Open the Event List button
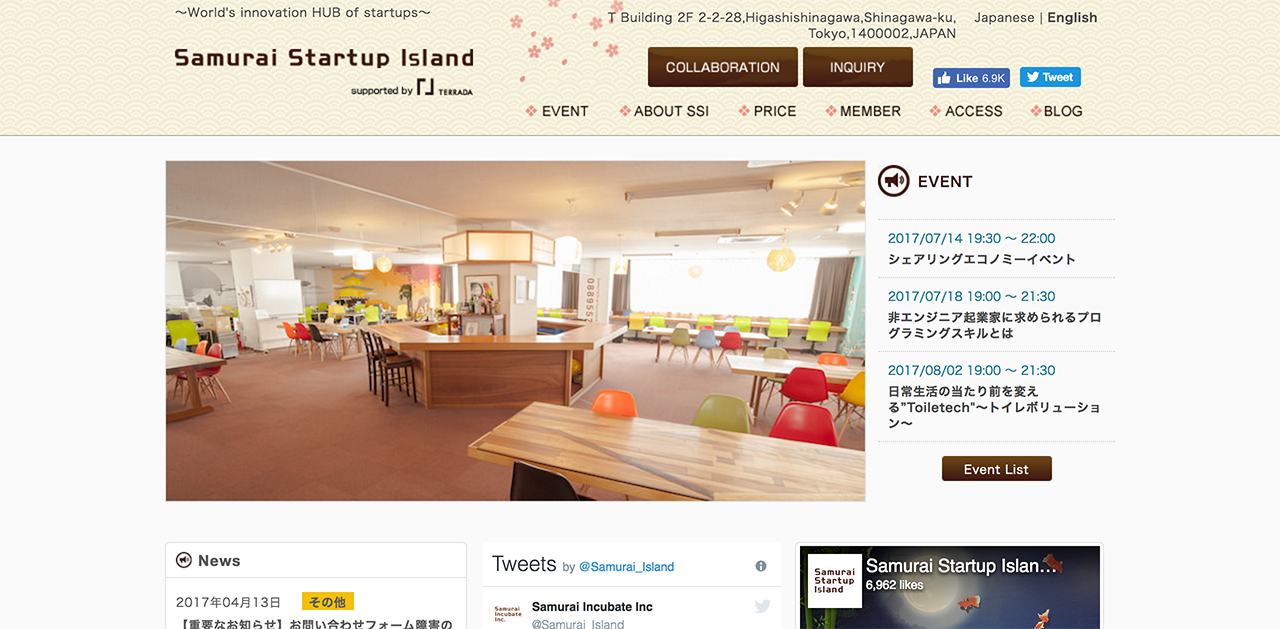This screenshot has height=629, width=1280. [997, 469]
